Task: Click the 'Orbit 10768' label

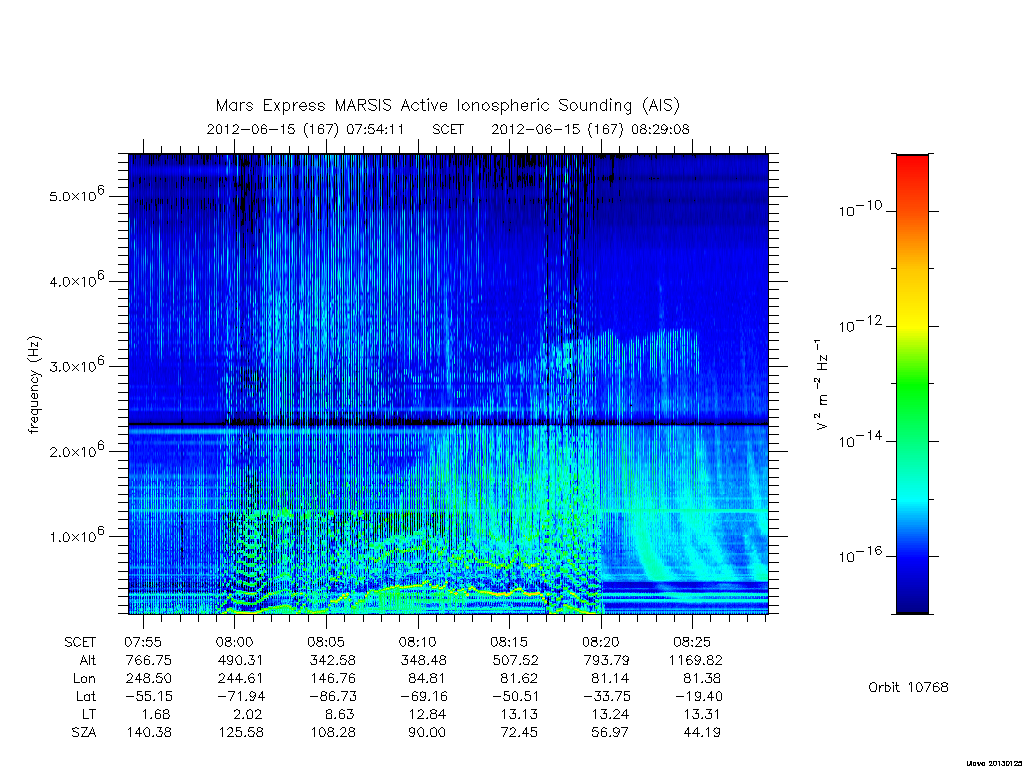Action: (x=908, y=687)
